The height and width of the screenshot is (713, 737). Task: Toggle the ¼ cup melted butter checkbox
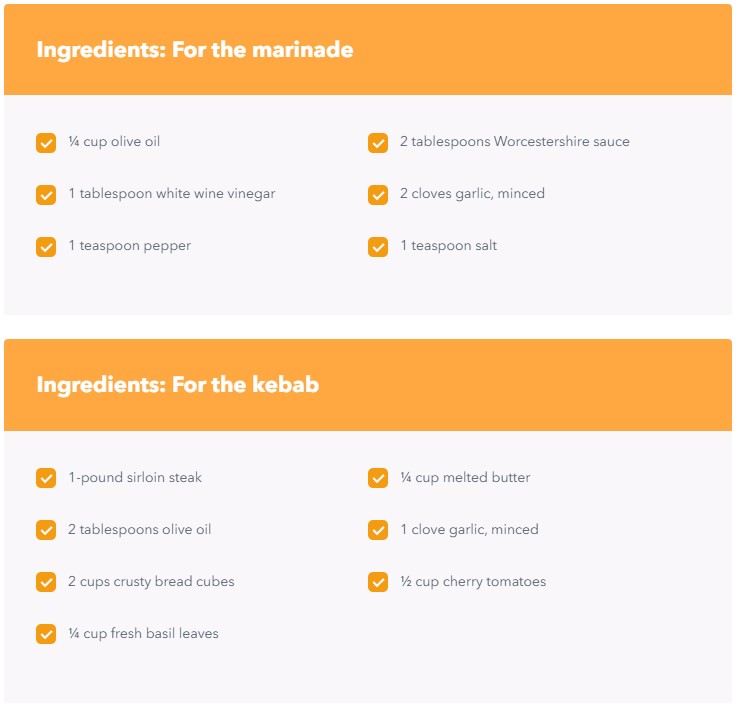(378, 478)
